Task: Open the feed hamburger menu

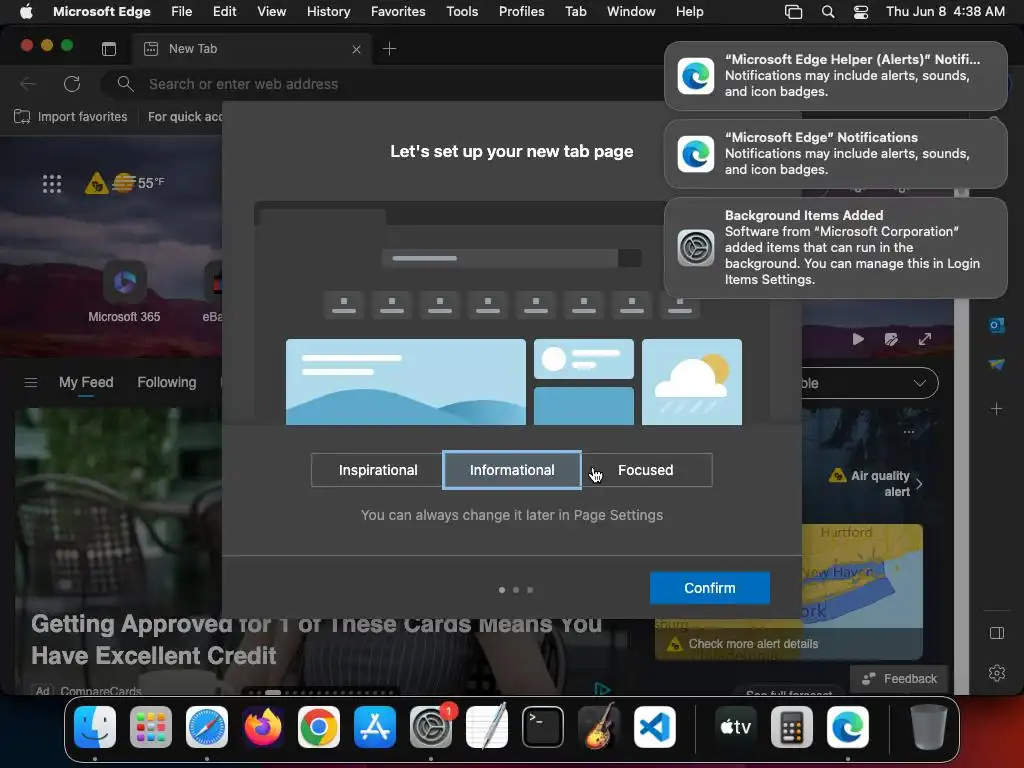Action: 31,383
